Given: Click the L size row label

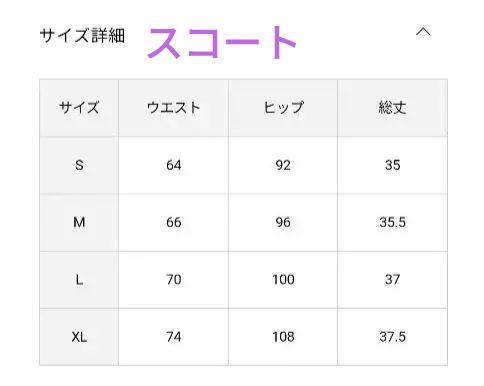Looking at the screenshot, I should coord(79,280).
